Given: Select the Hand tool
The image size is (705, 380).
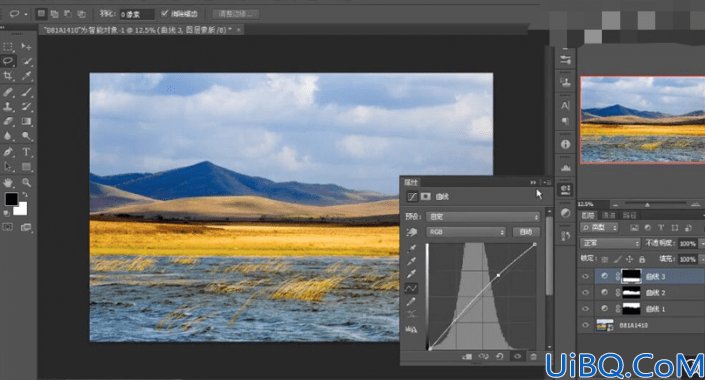Looking at the screenshot, I should (8, 182).
